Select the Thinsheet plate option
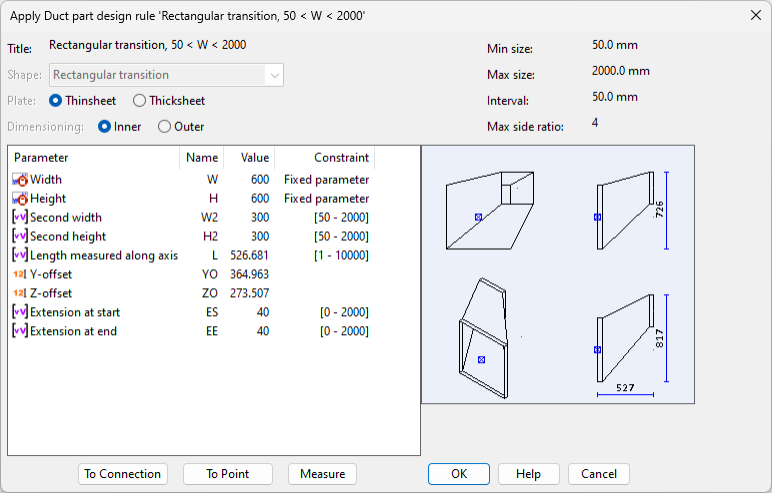 click(56, 101)
